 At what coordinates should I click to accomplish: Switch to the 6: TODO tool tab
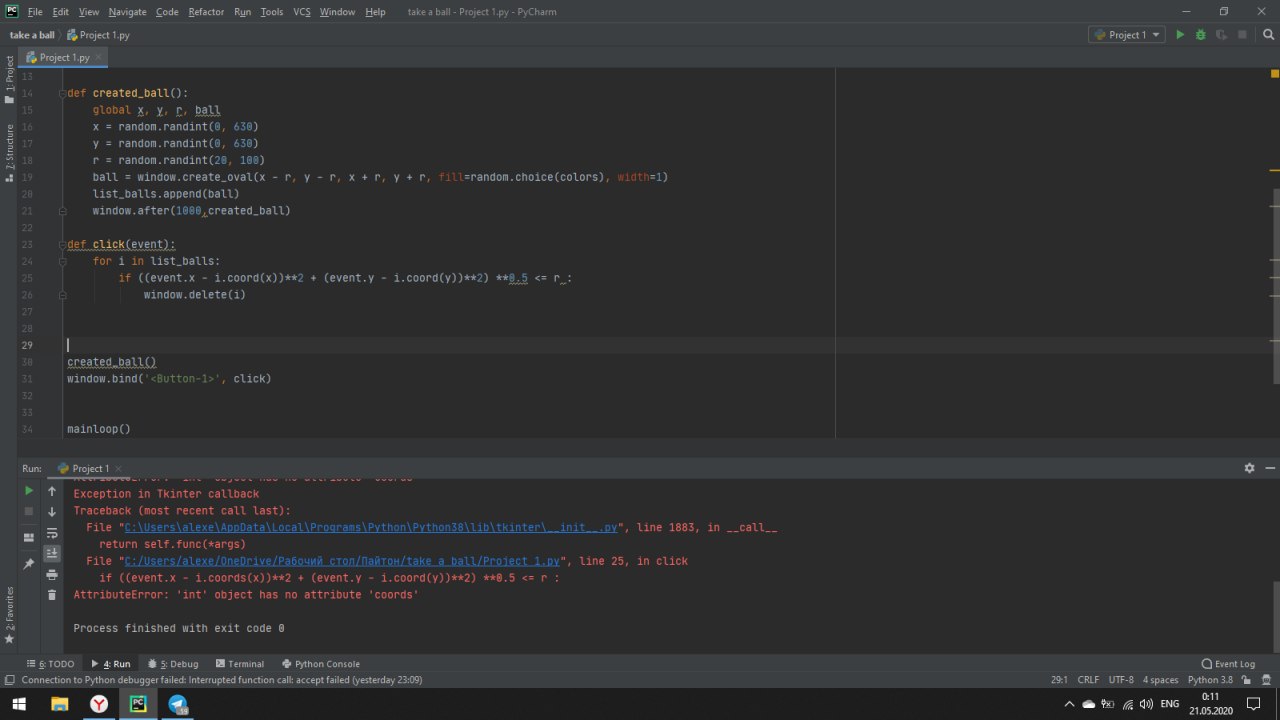click(51, 663)
